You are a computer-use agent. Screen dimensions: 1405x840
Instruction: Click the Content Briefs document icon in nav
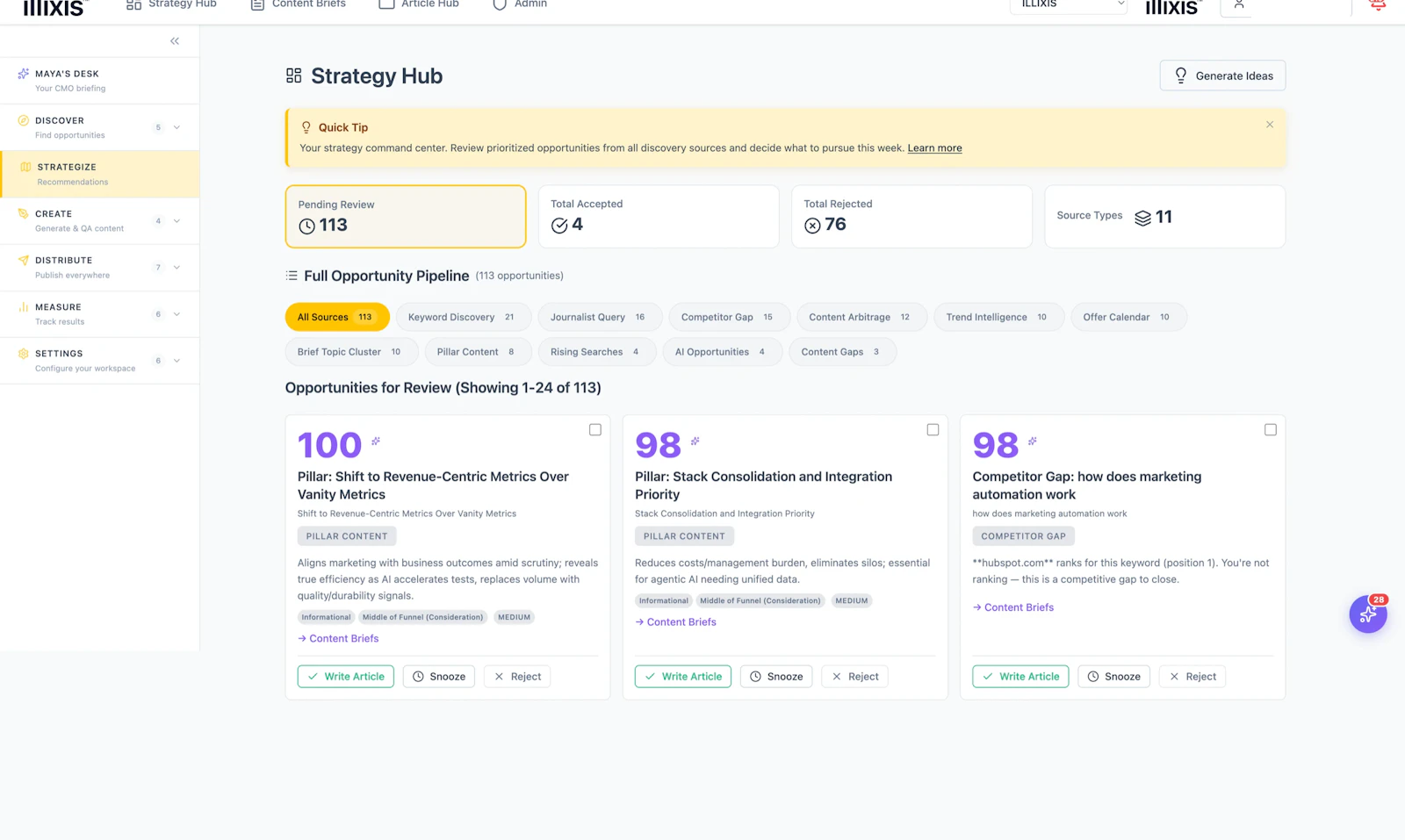[x=257, y=4]
